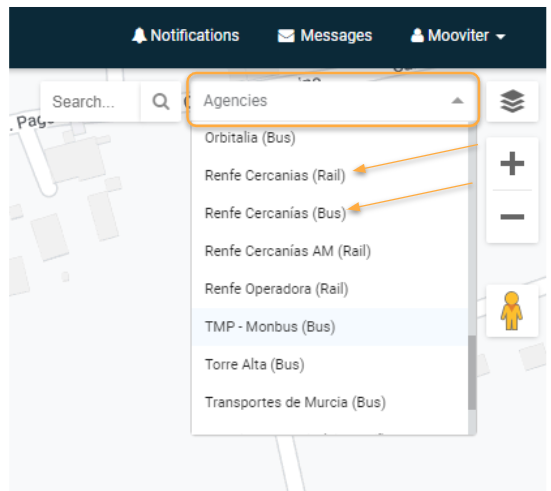Open the Mooviter account dropdown caret
This screenshot has height=491, width=551.
pyautogui.click(x=500, y=36)
